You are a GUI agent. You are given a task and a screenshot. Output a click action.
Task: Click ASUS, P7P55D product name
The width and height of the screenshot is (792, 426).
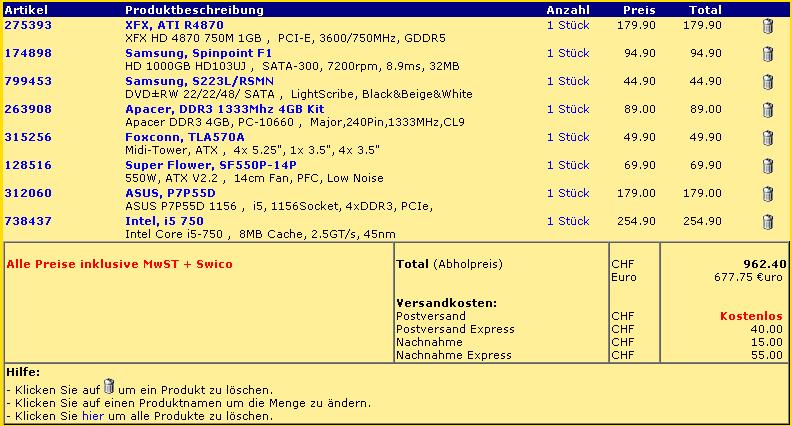170,193
